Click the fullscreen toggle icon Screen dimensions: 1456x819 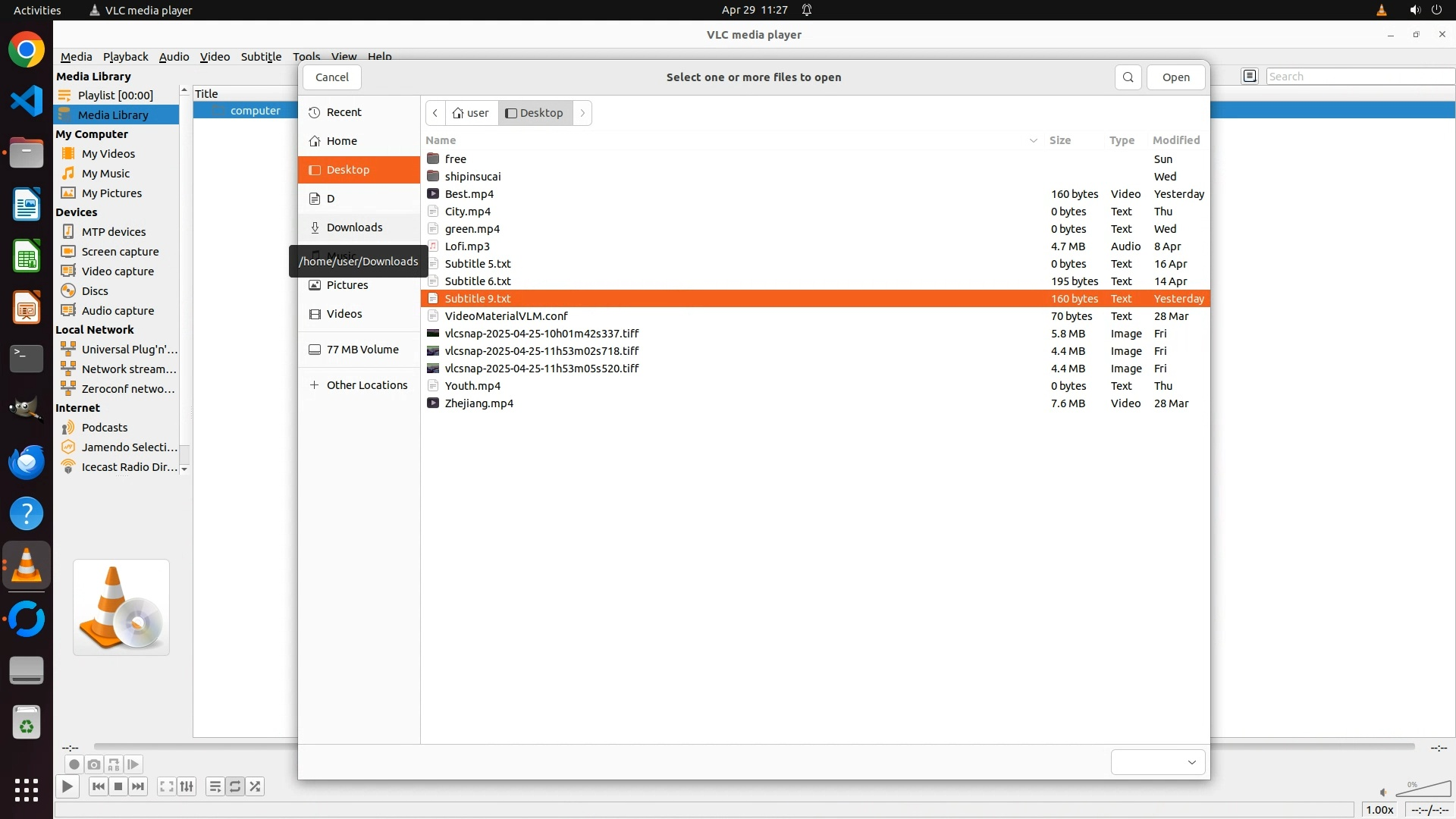click(x=167, y=786)
